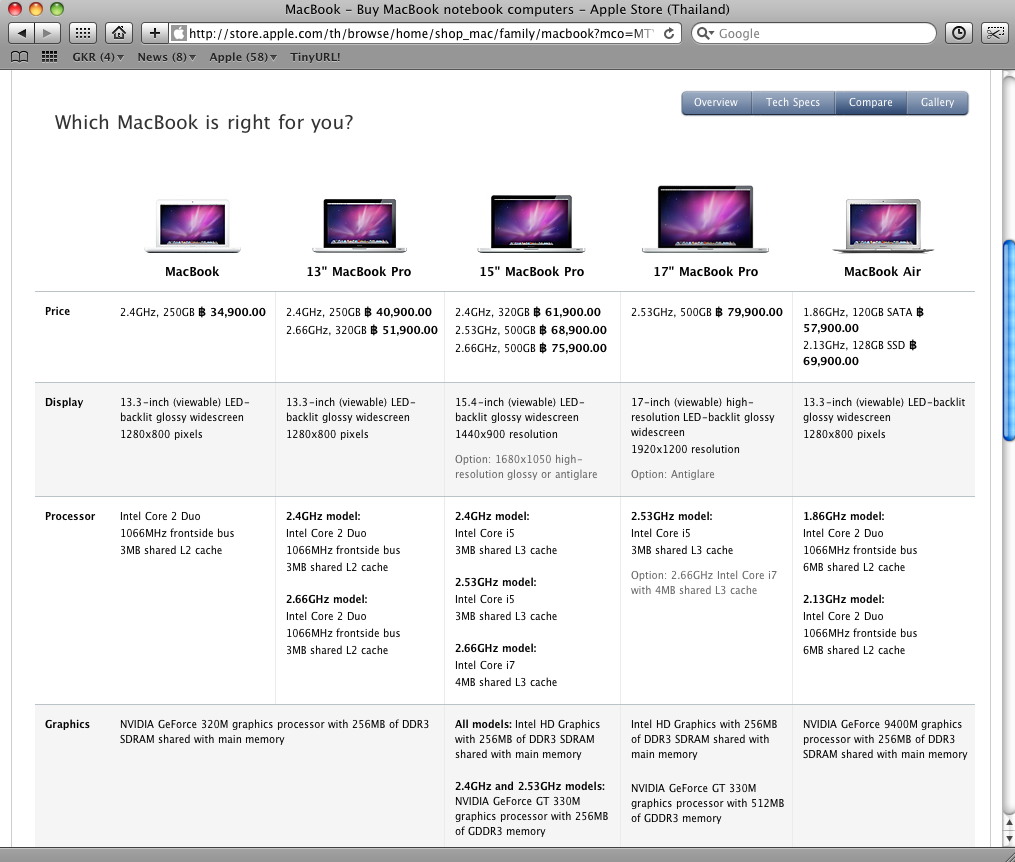Screen dimensions: 1015x862
Task: Click the "2.13GHz model:" heading
Action: point(843,599)
